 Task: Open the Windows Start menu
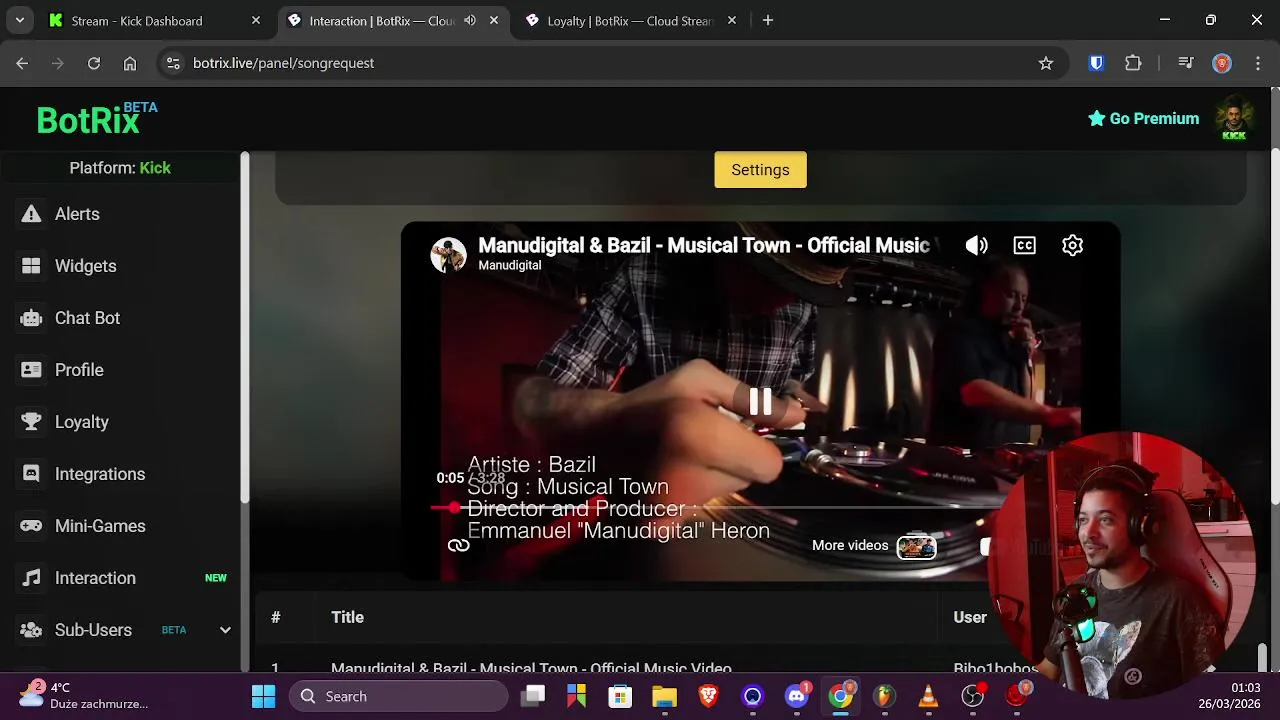pyautogui.click(x=264, y=696)
